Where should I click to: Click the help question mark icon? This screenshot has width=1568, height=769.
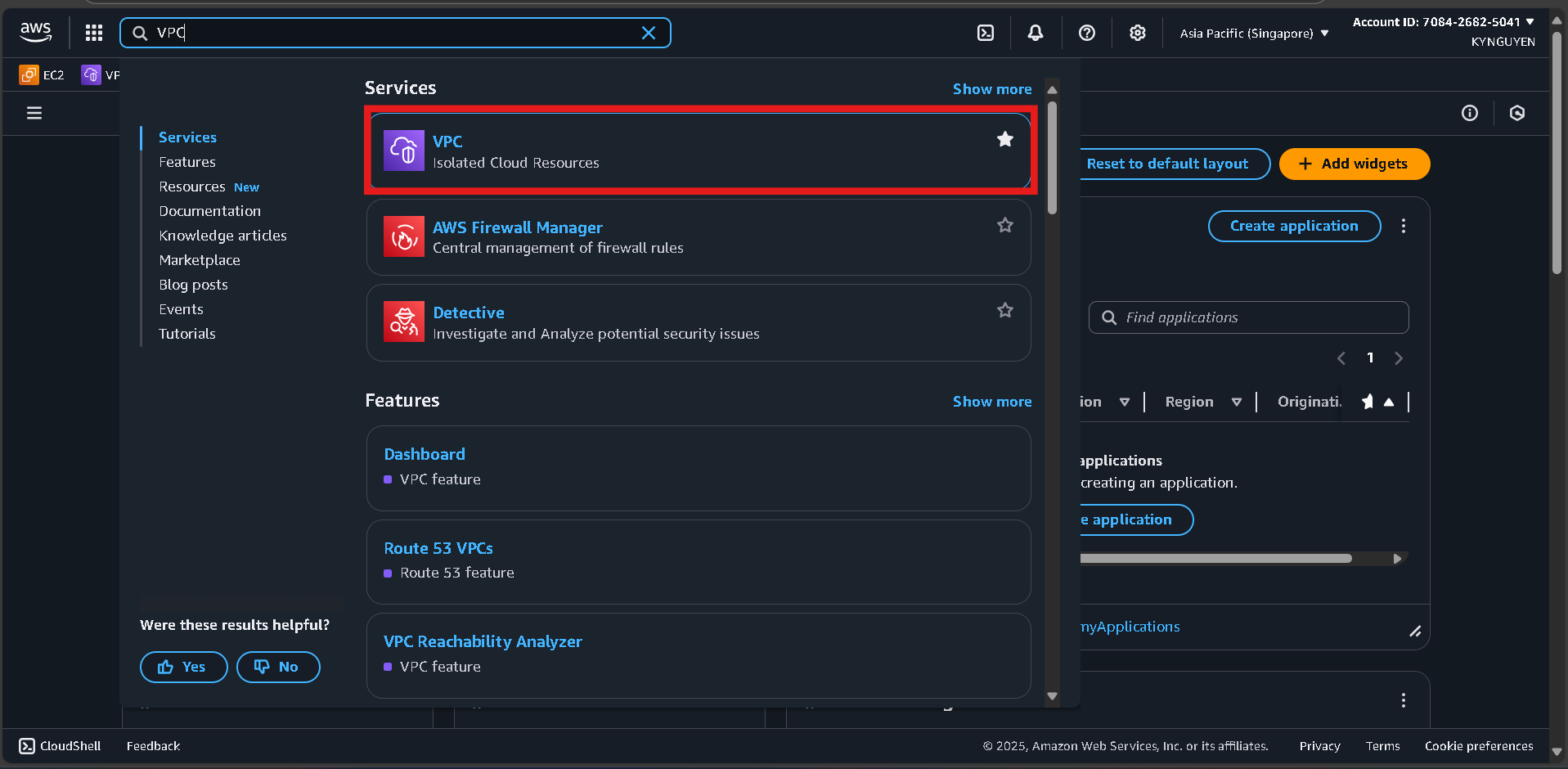(1086, 33)
